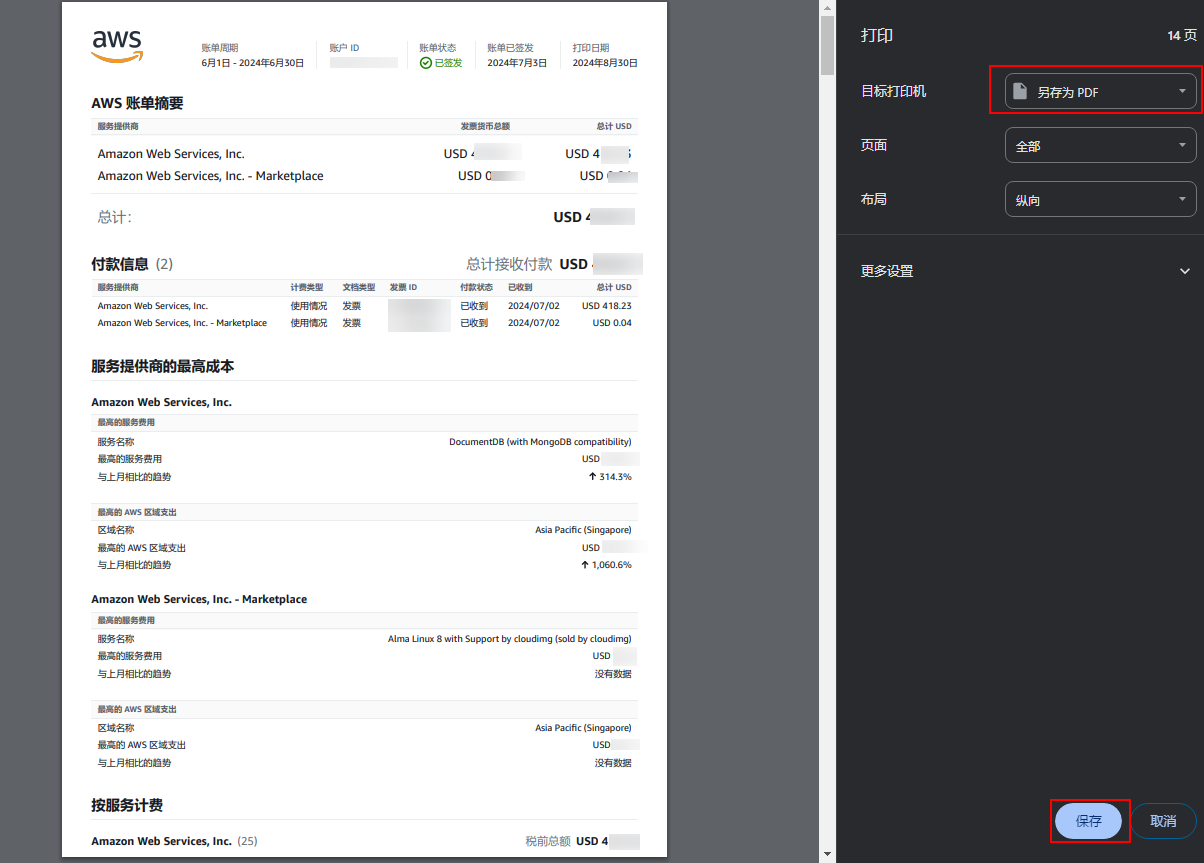This screenshot has height=863, width=1204.
Task: Click the 总计: label in bill summary
Action: click(x=114, y=217)
